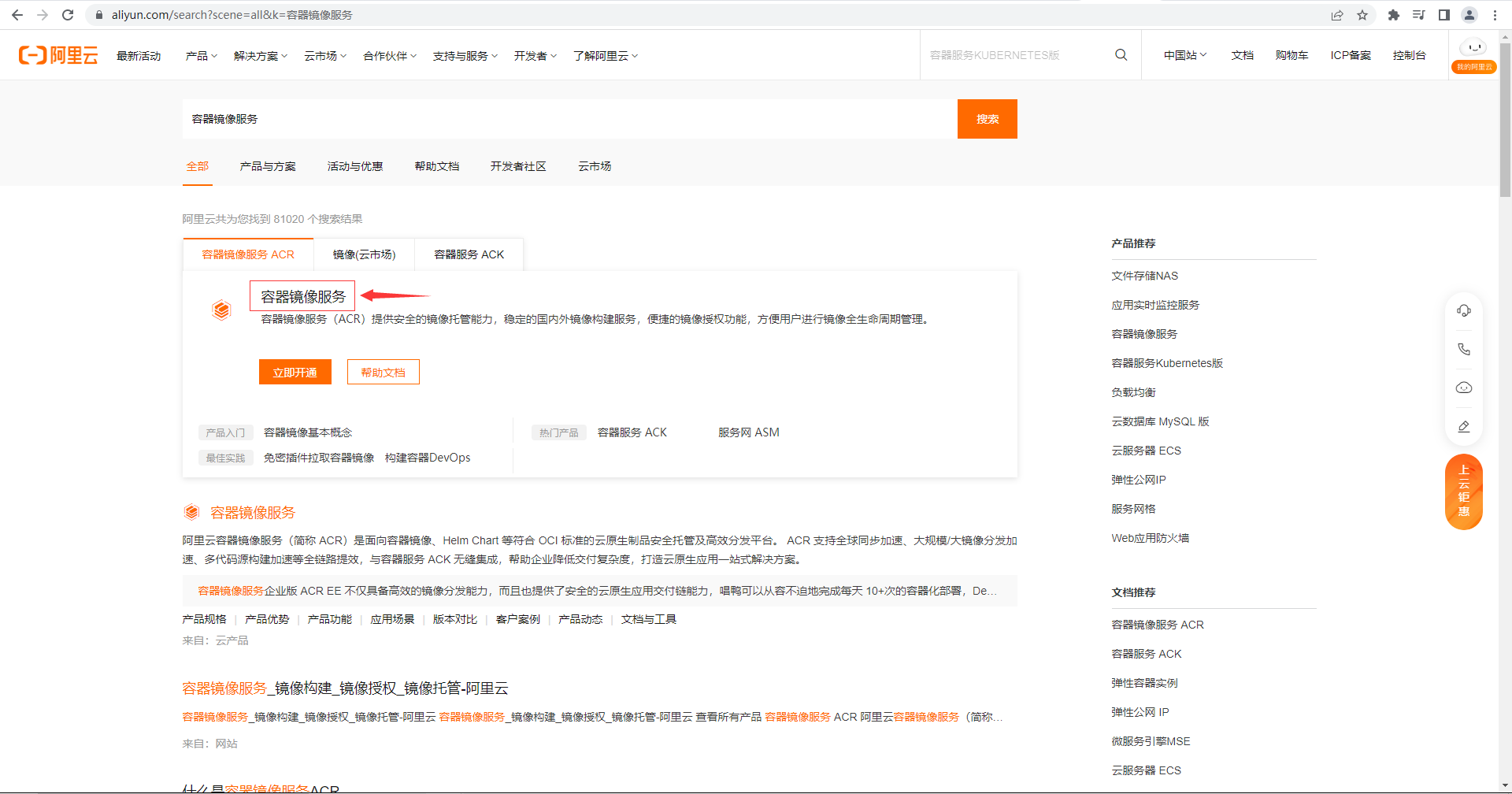Open 构建容器DevOps link

pos(428,458)
